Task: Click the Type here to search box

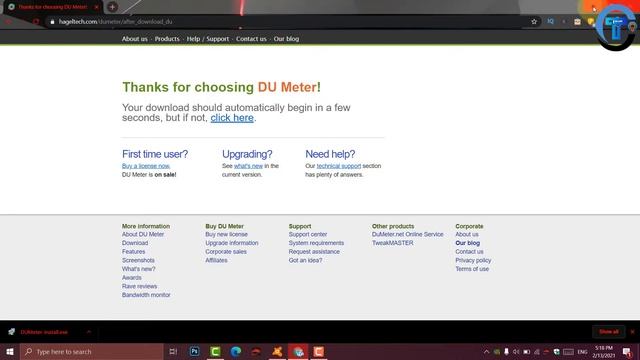Action: [x=92, y=351]
